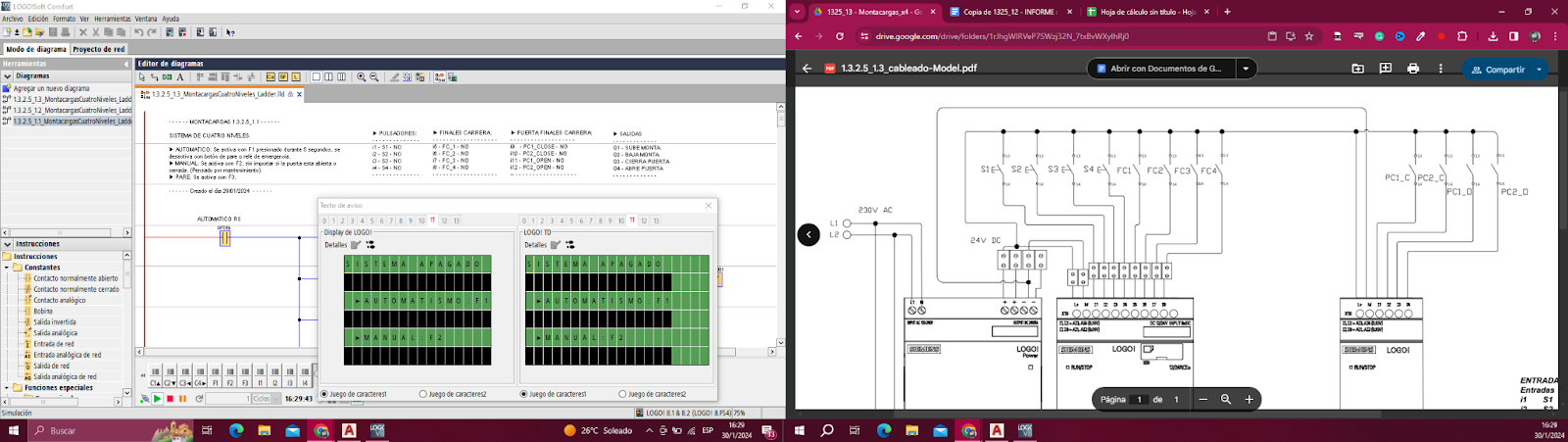
Task: Click the zoom out magnifier in diagram editor
Action: point(374,76)
